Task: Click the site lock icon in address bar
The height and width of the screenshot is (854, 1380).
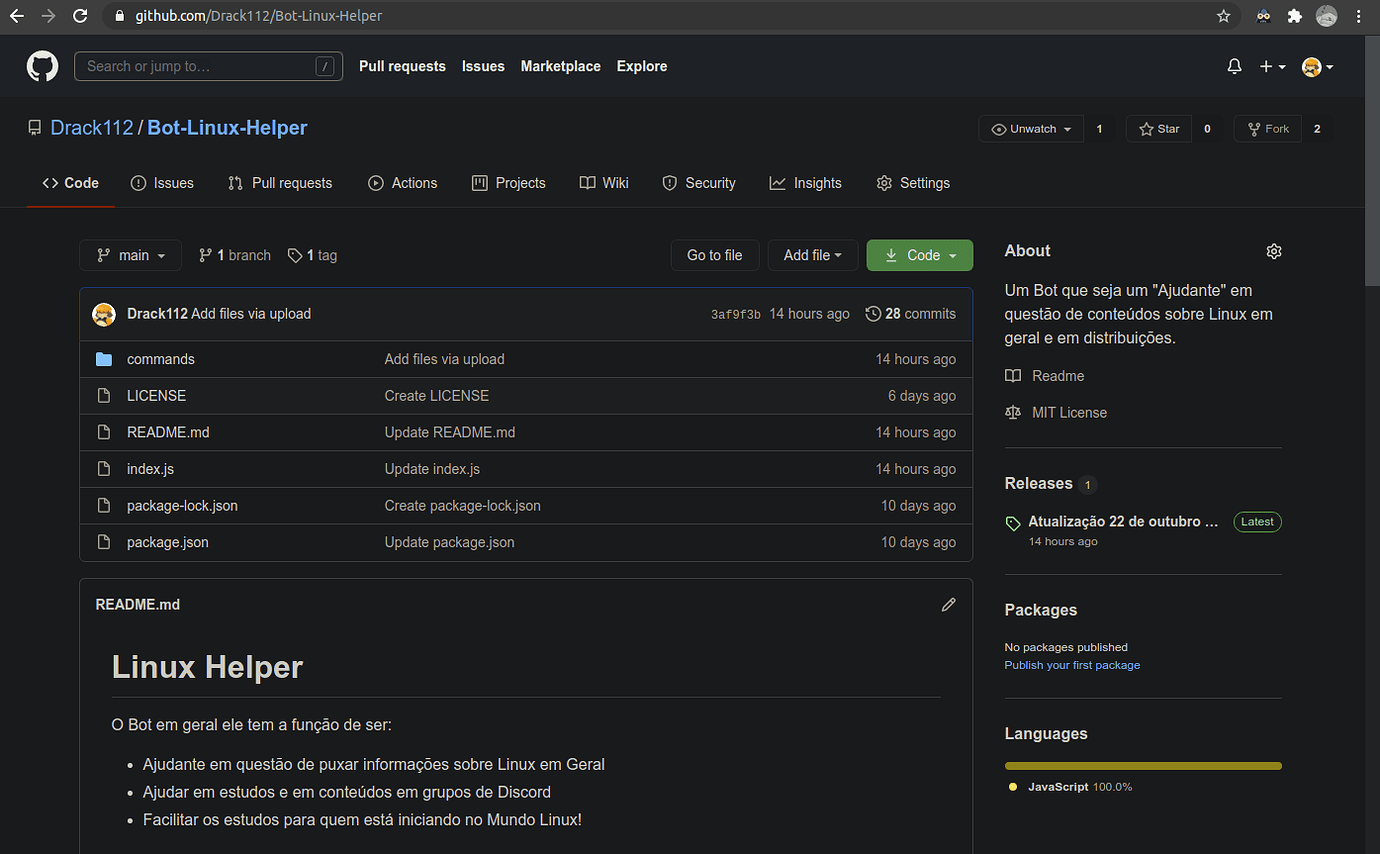Action: [120, 16]
